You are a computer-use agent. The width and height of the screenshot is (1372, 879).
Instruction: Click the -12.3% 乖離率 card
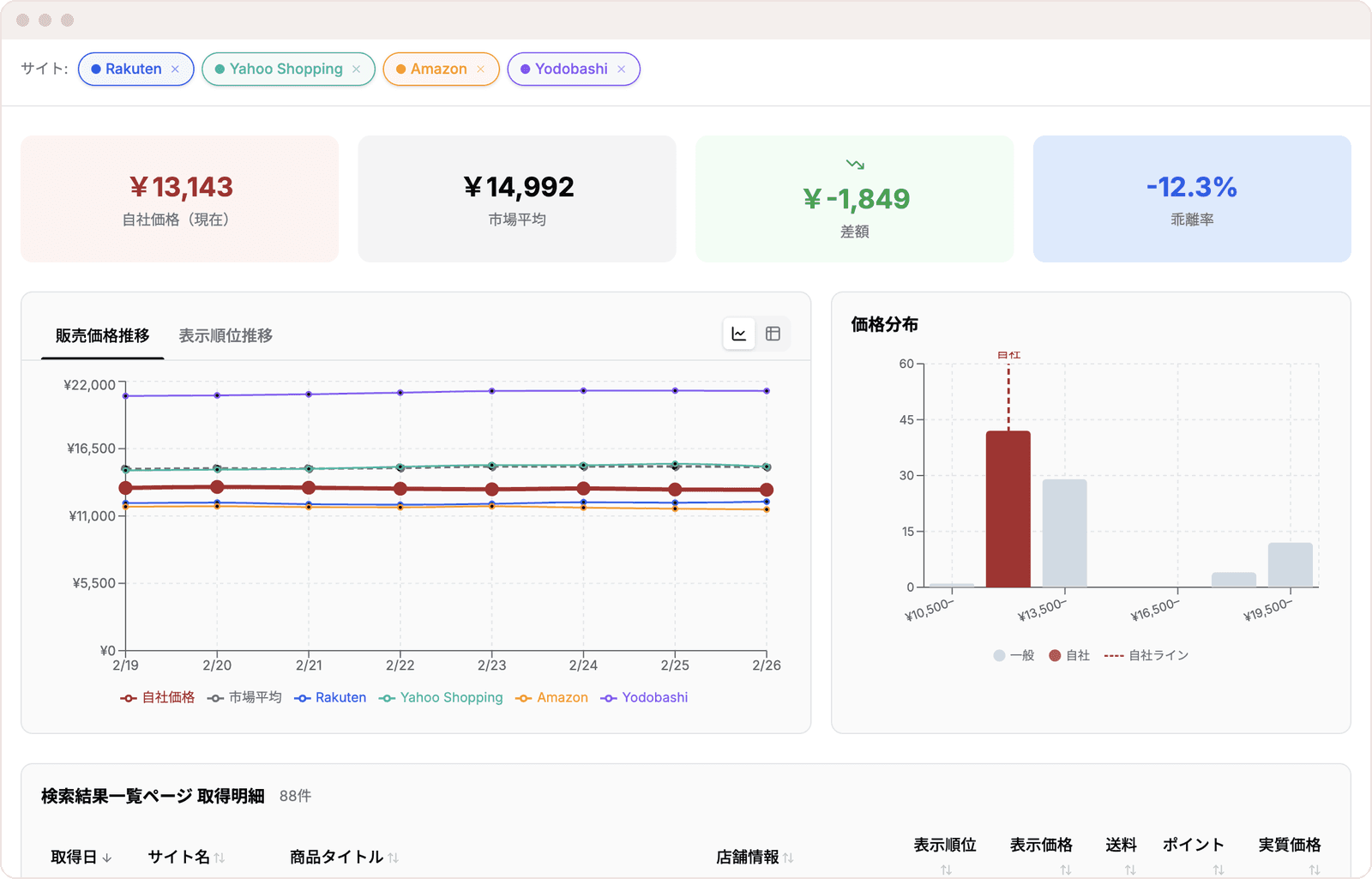(1192, 199)
